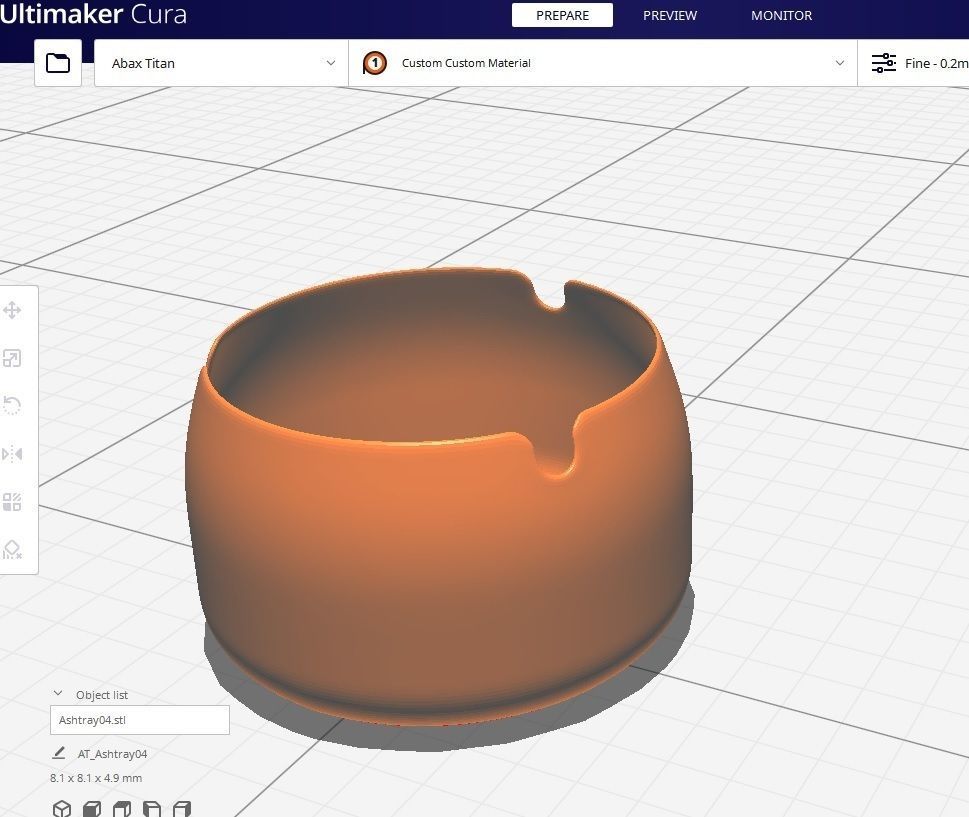The image size is (969, 817).
Task: Select the Mirror tool in left toolbar
Action: point(12,454)
